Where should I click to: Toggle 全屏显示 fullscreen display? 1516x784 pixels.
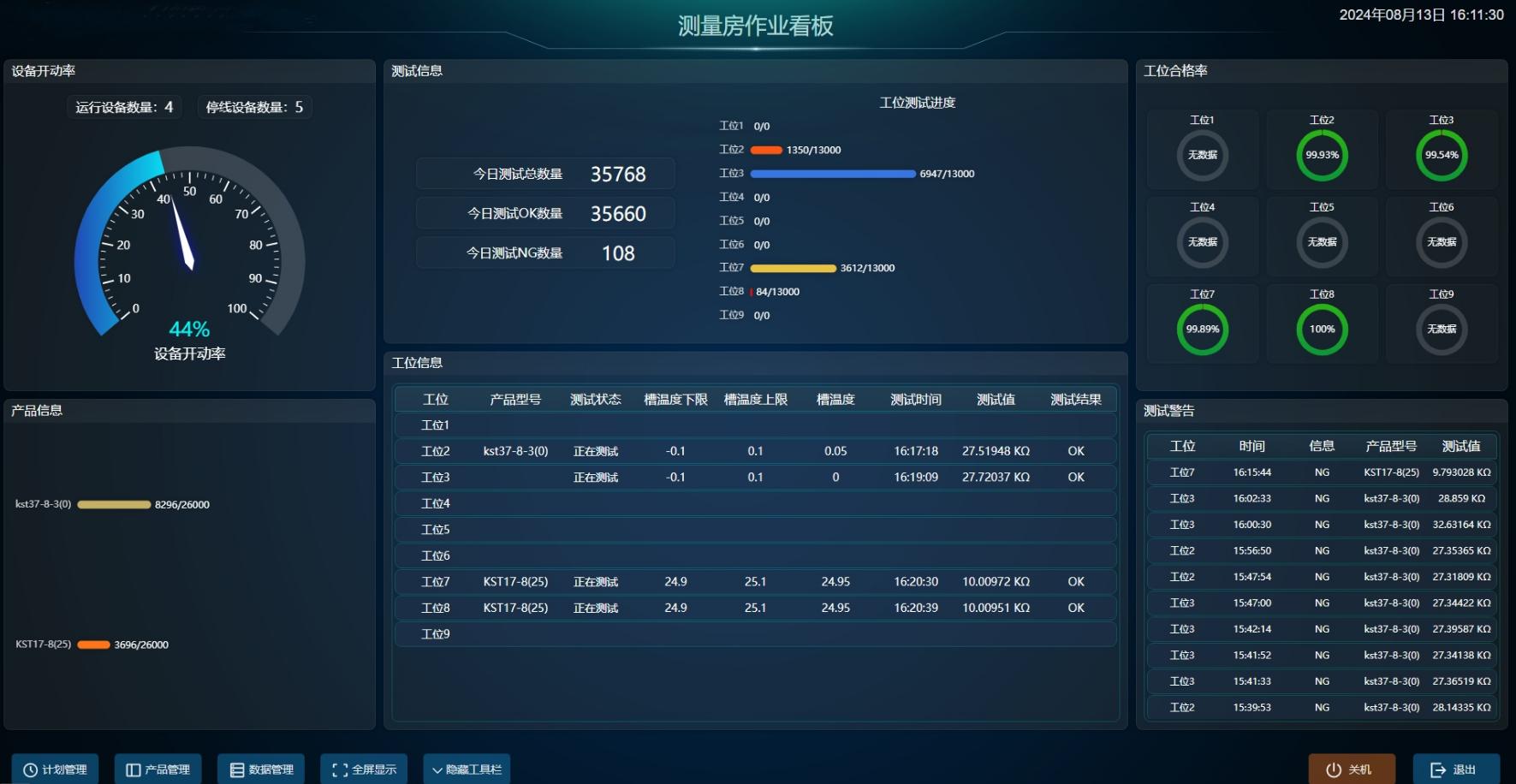click(x=364, y=769)
